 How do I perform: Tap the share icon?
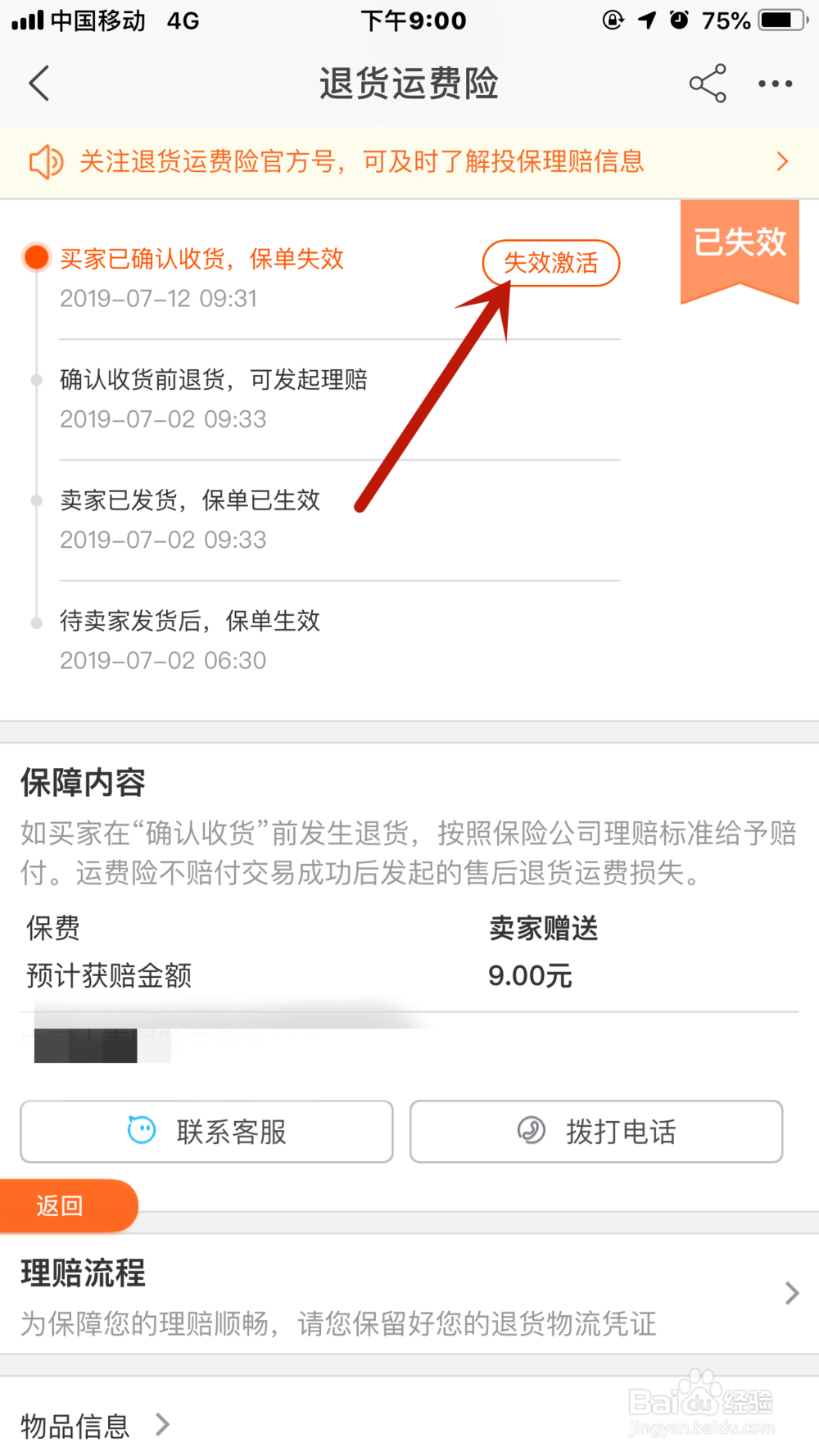point(708,84)
